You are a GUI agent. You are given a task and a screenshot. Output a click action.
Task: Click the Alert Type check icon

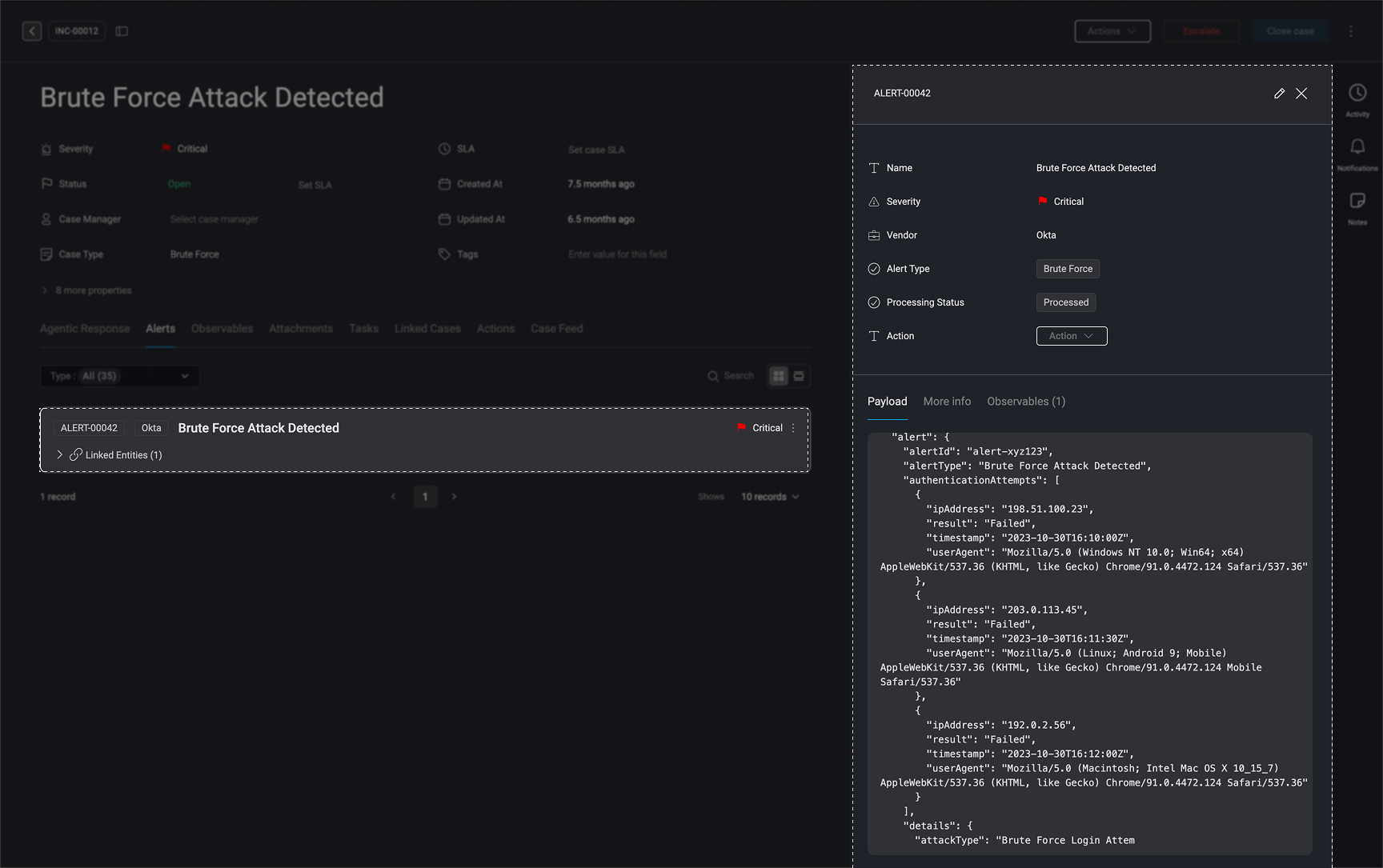(x=874, y=269)
